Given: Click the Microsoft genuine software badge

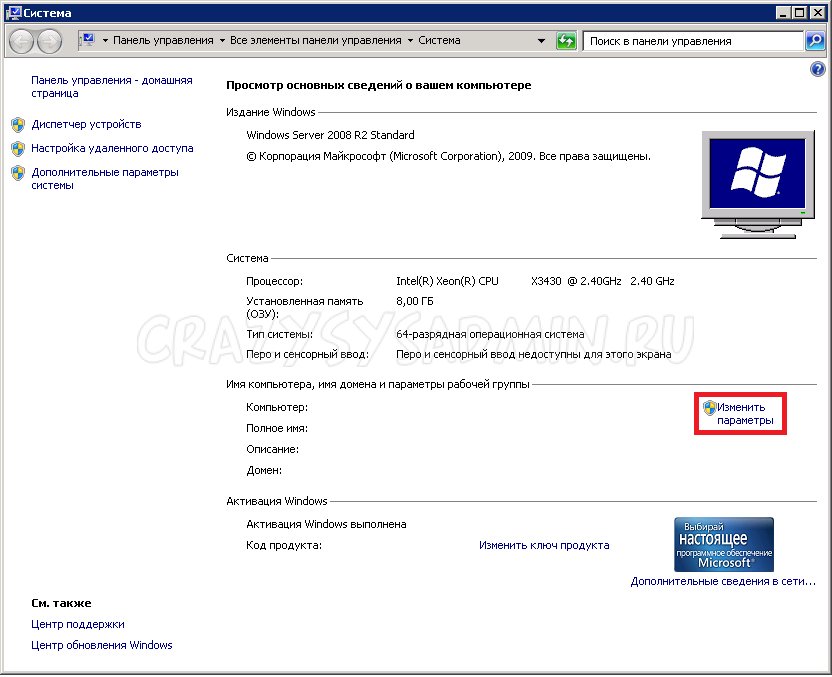Looking at the screenshot, I should click(x=723, y=544).
